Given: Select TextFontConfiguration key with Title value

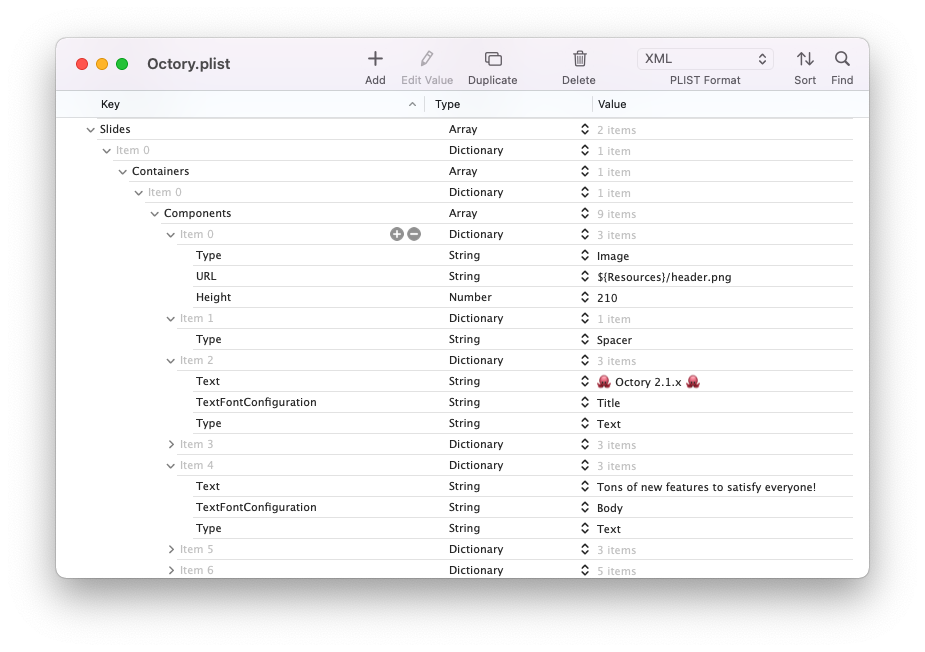Looking at the screenshot, I should [256, 402].
